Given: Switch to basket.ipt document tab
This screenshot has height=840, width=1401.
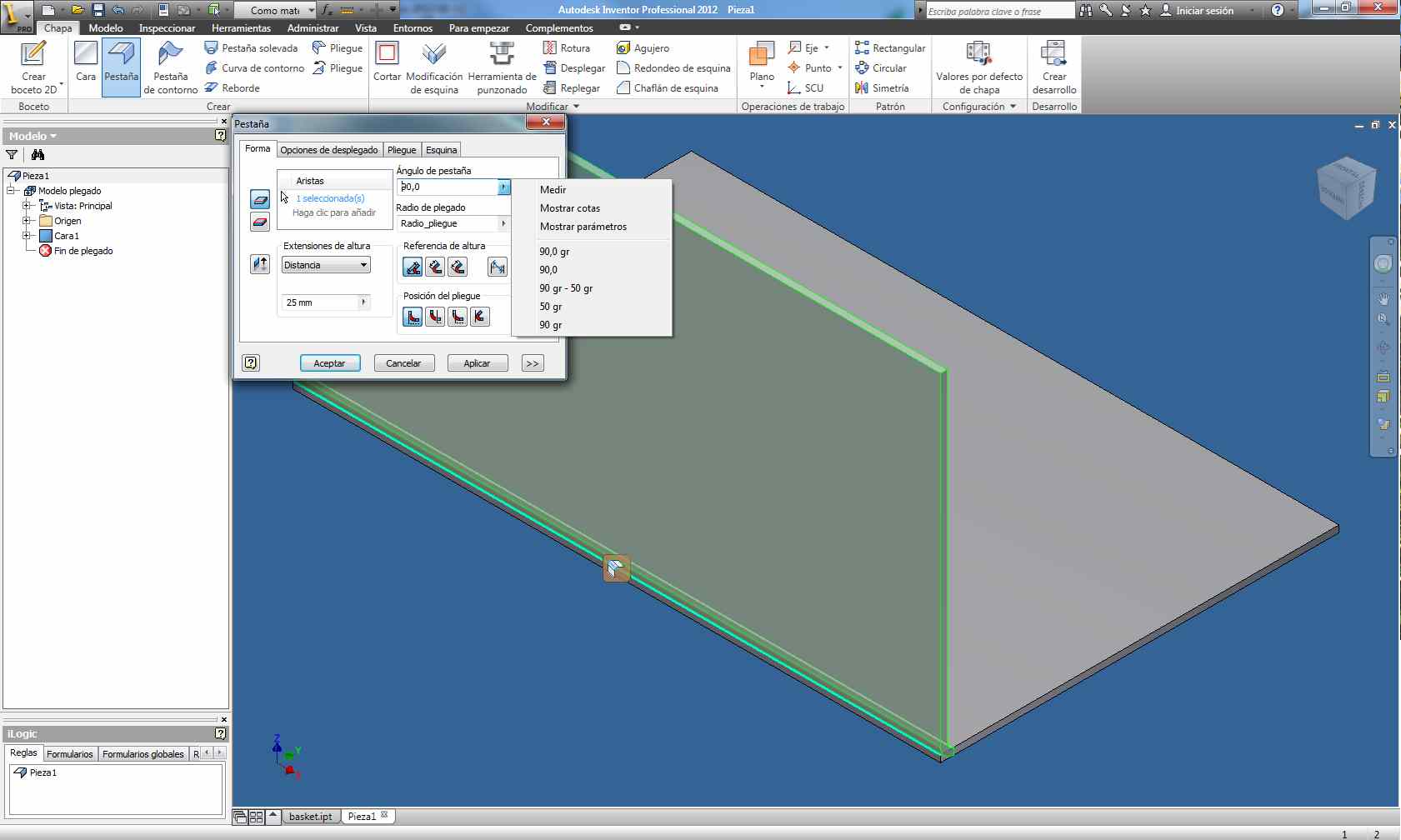Looking at the screenshot, I should (310, 817).
